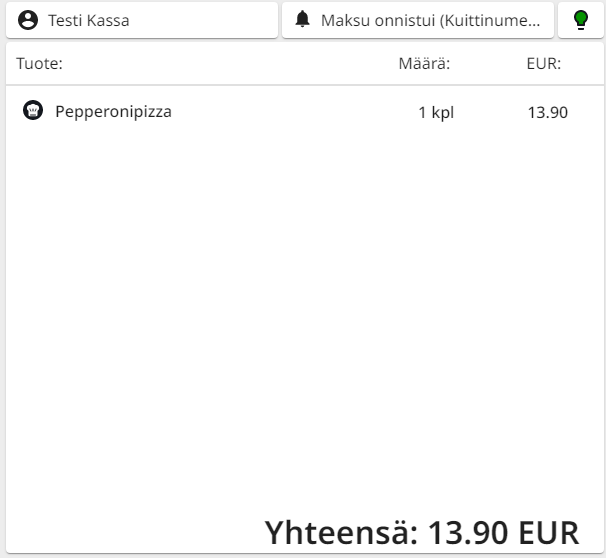Select the Pepperonipizza product name
This screenshot has height=558, width=606.
click(113, 111)
